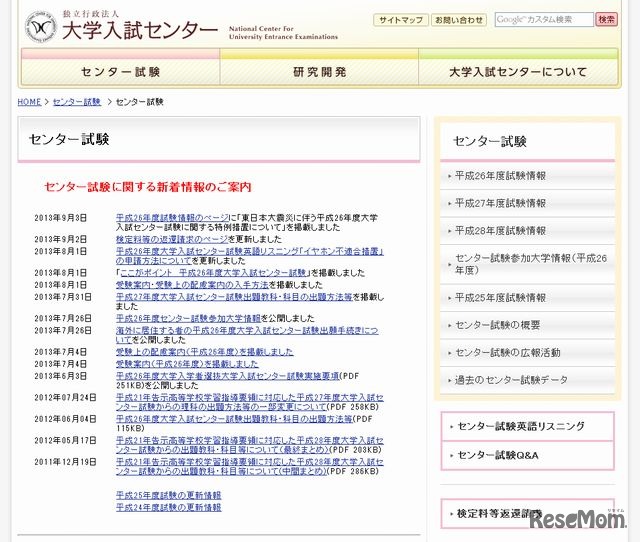Open sidebar item センター試験の概要
The height and width of the screenshot is (542, 640).
tap(527, 325)
